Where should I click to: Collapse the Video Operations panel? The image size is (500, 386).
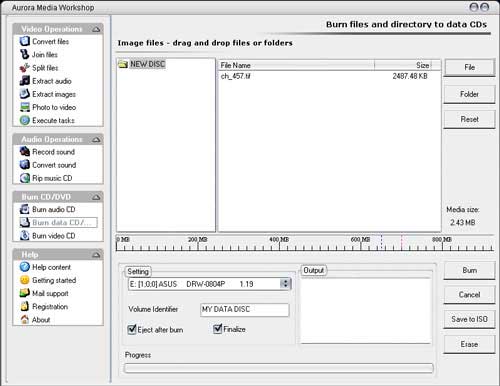tap(96, 29)
